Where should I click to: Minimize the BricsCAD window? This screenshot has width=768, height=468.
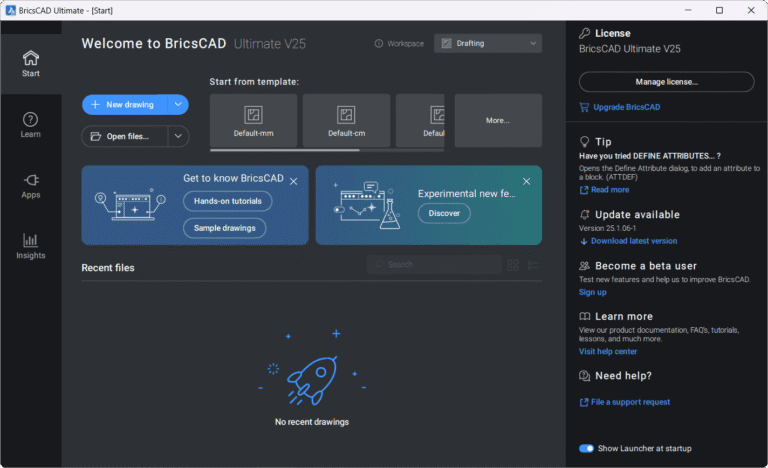[x=688, y=10]
